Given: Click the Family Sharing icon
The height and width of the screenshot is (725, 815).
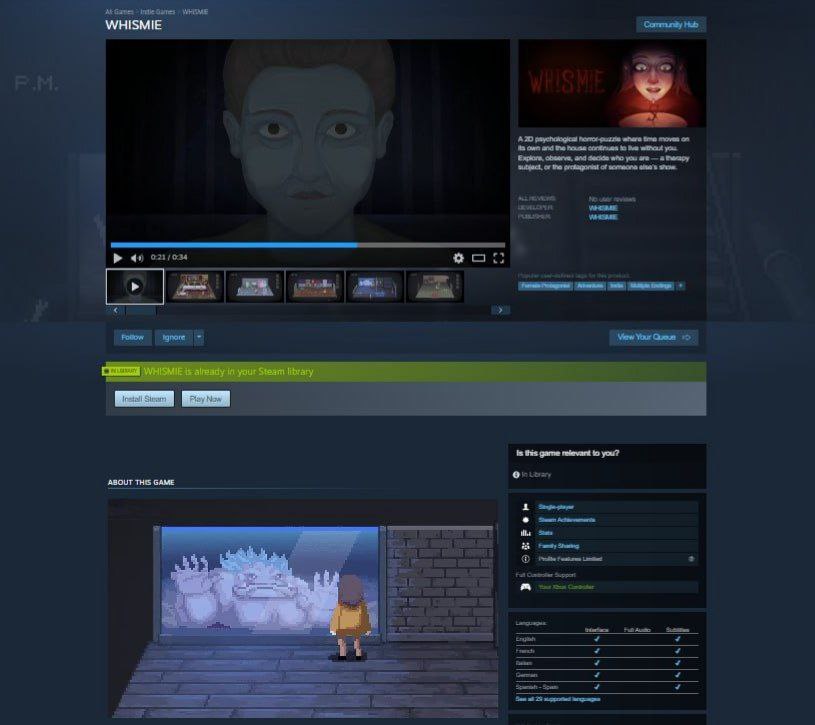Looking at the screenshot, I should pyautogui.click(x=525, y=546).
